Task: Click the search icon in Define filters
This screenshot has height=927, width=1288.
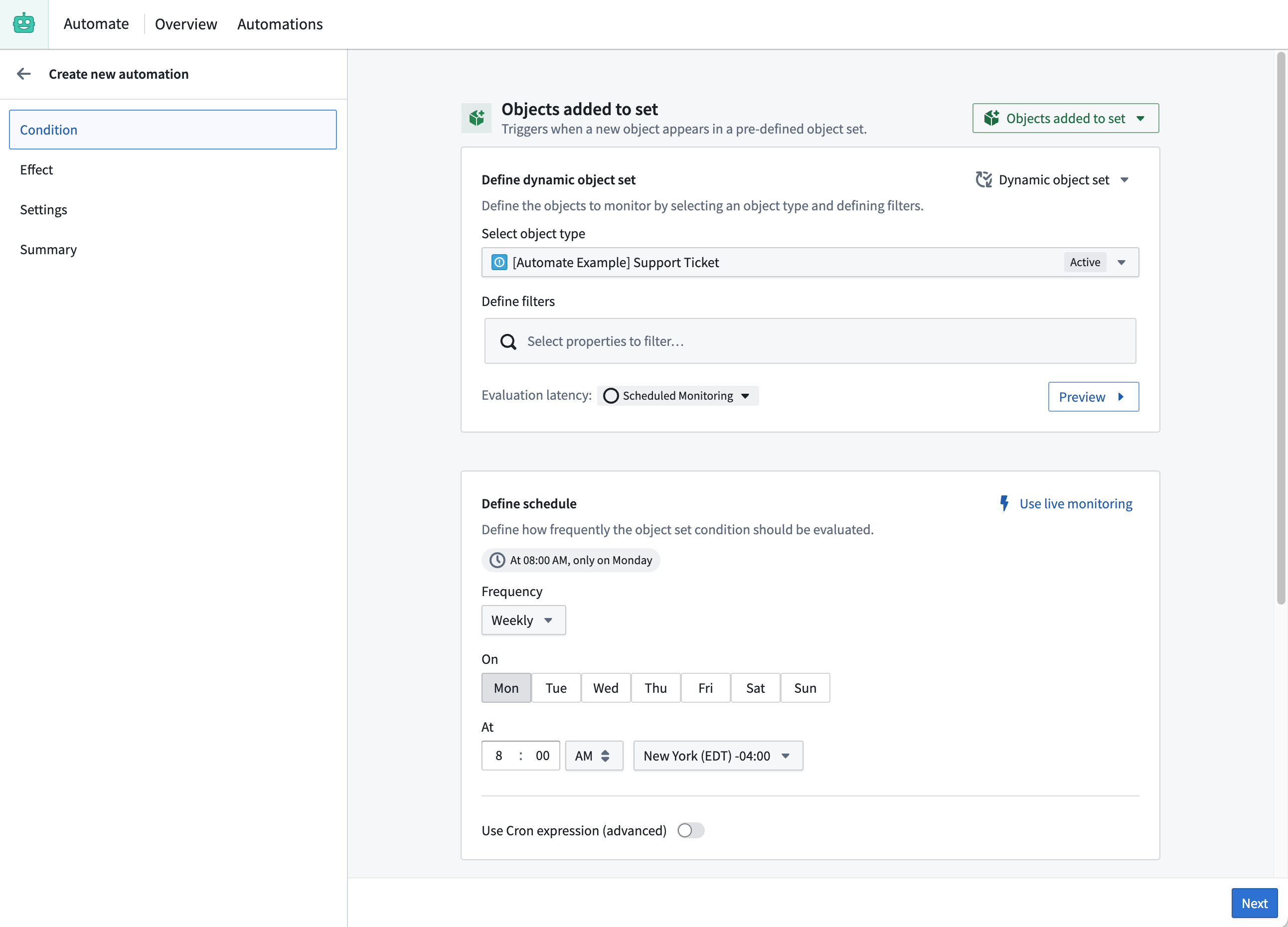Action: click(x=508, y=341)
